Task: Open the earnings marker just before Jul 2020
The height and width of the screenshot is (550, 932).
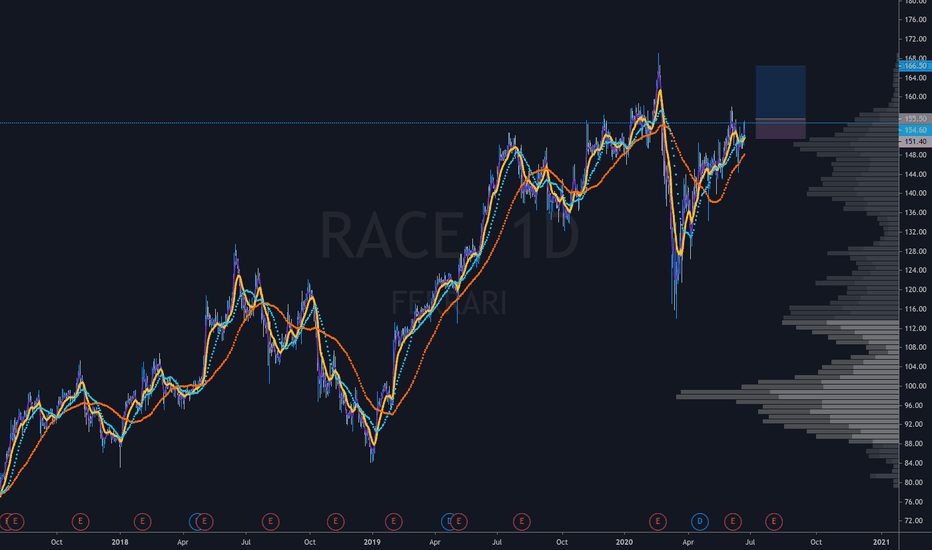Action: pyautogui.click(x=732, y=522)
